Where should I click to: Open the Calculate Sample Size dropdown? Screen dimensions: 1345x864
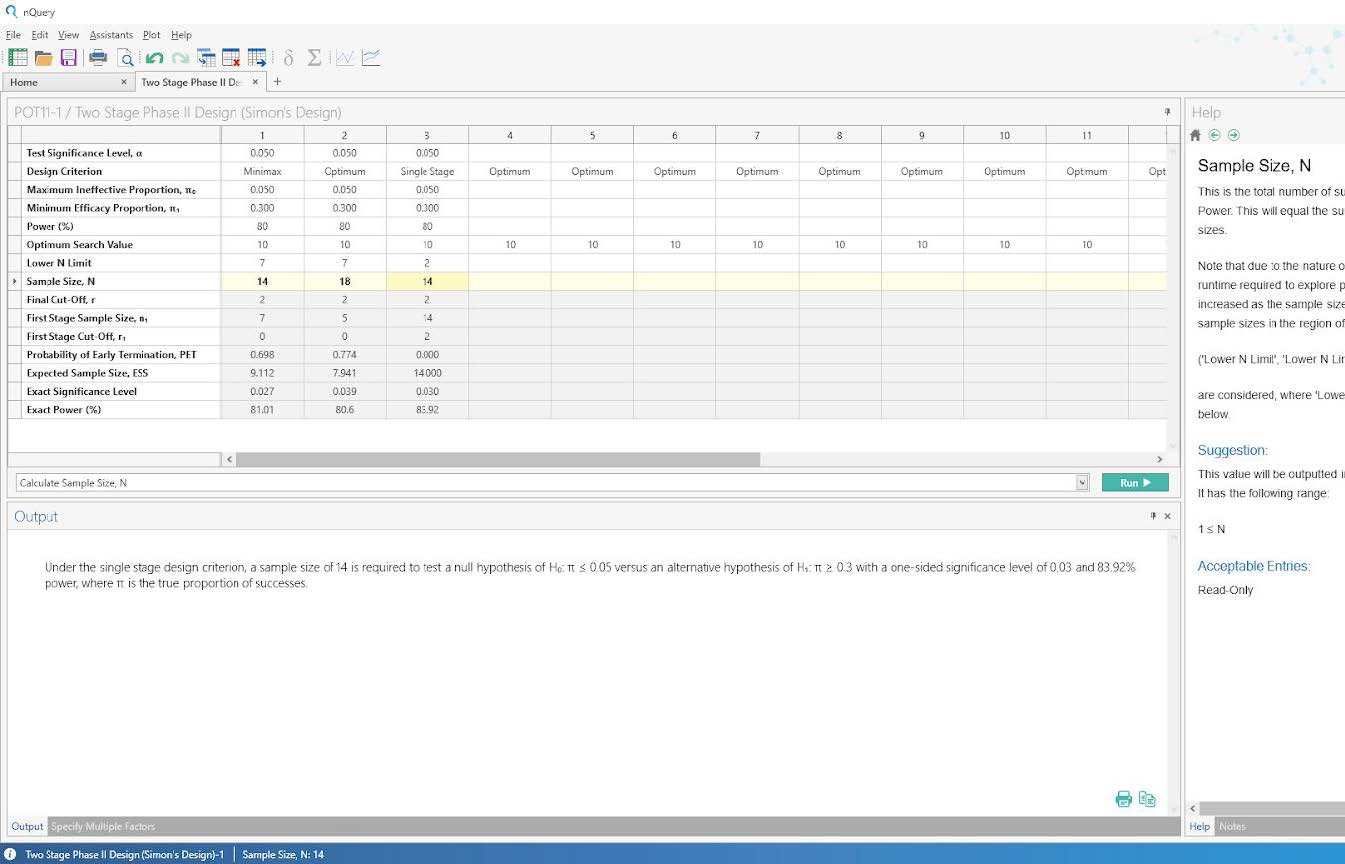[x=1081, y=483]
